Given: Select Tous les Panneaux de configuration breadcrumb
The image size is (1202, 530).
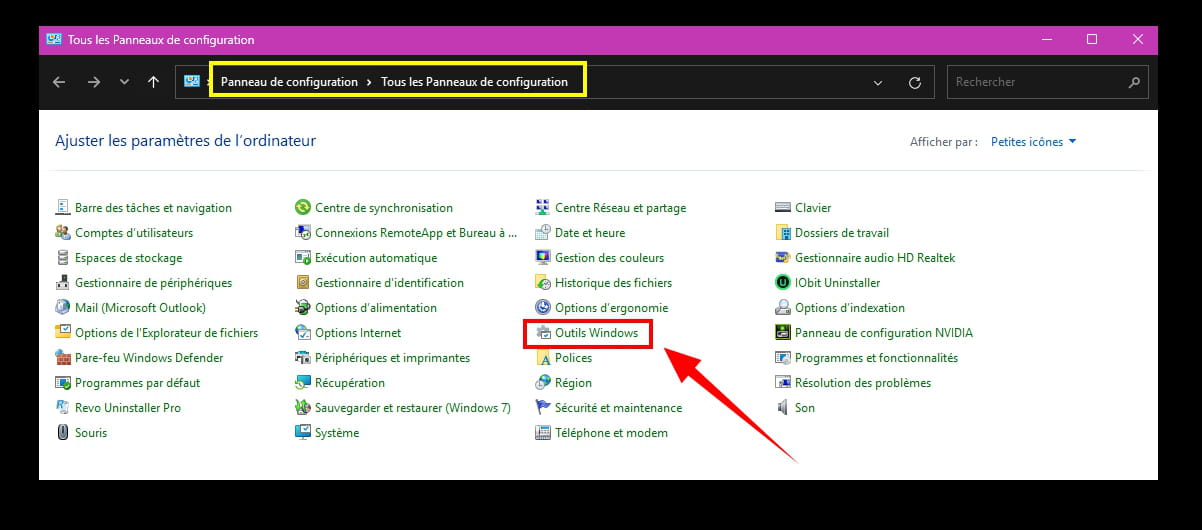Looking at the screenshot, I should pyautogui.click(x=474, y=82).
